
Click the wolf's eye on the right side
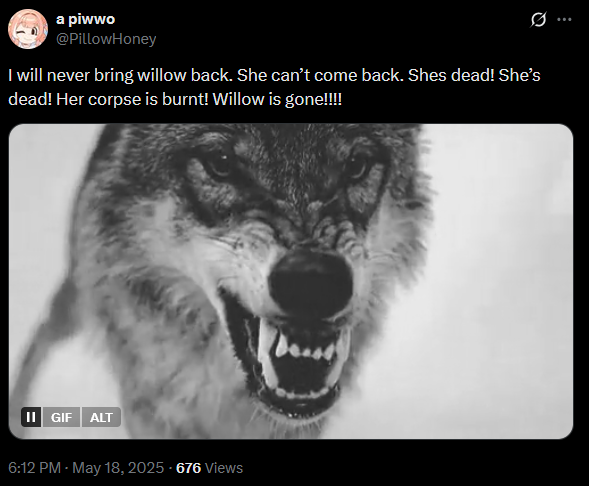[x=359, y=166]
